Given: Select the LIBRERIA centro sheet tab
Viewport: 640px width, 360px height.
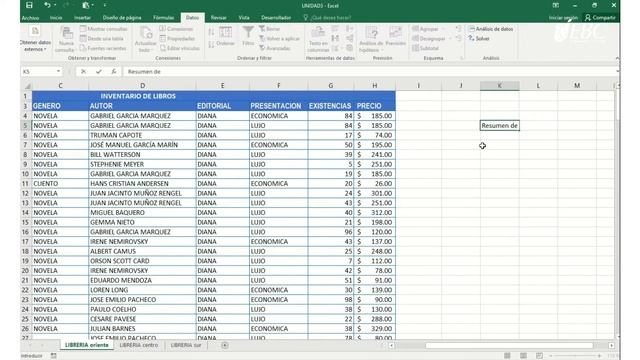Looking at the screenshot, I should (138, 345).
